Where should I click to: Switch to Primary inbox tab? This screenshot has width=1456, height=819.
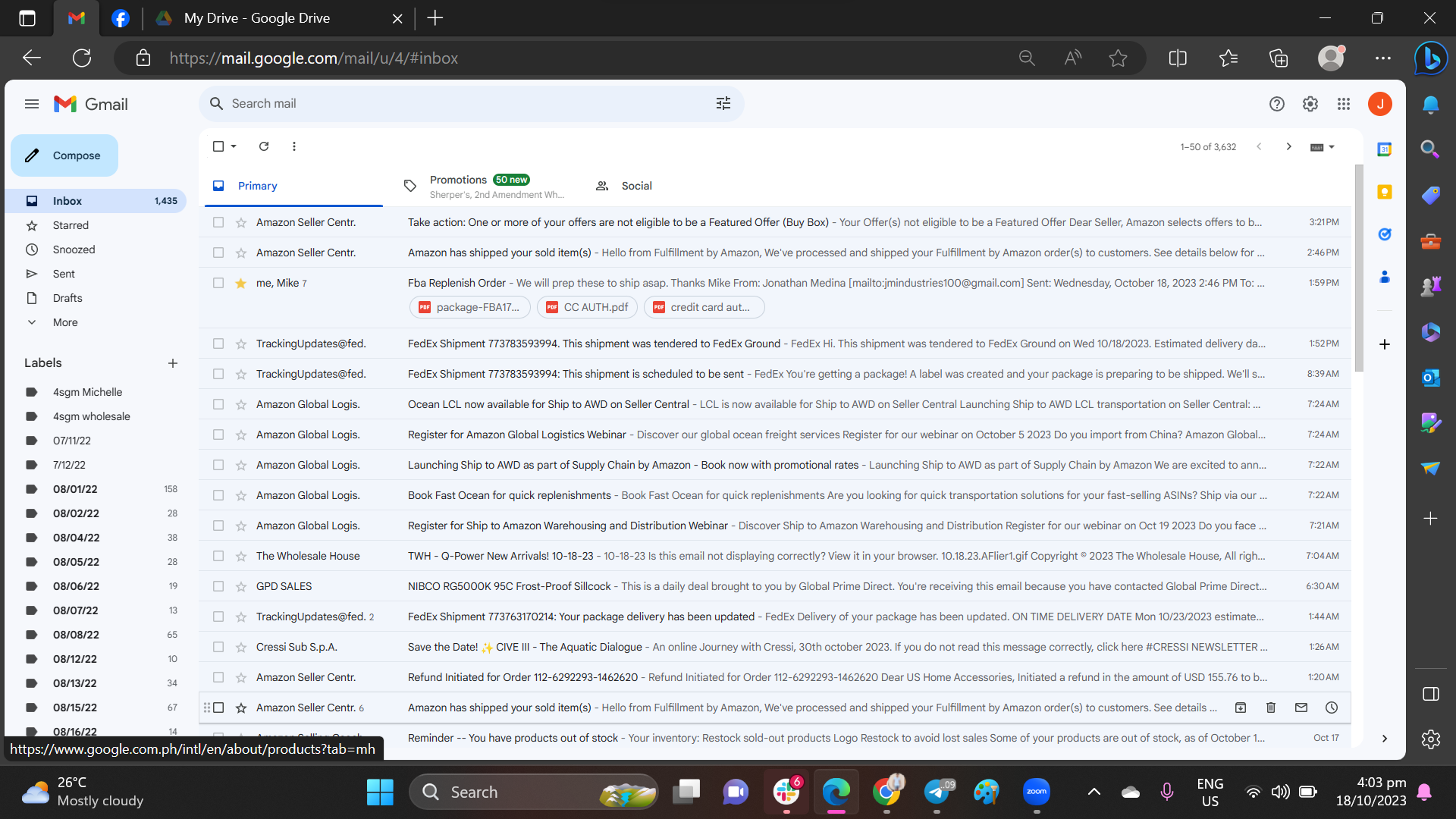(293, 186)
